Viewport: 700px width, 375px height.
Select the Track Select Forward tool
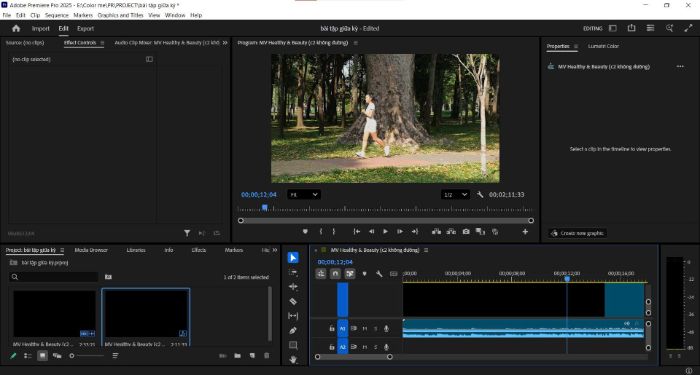(293, 272)
